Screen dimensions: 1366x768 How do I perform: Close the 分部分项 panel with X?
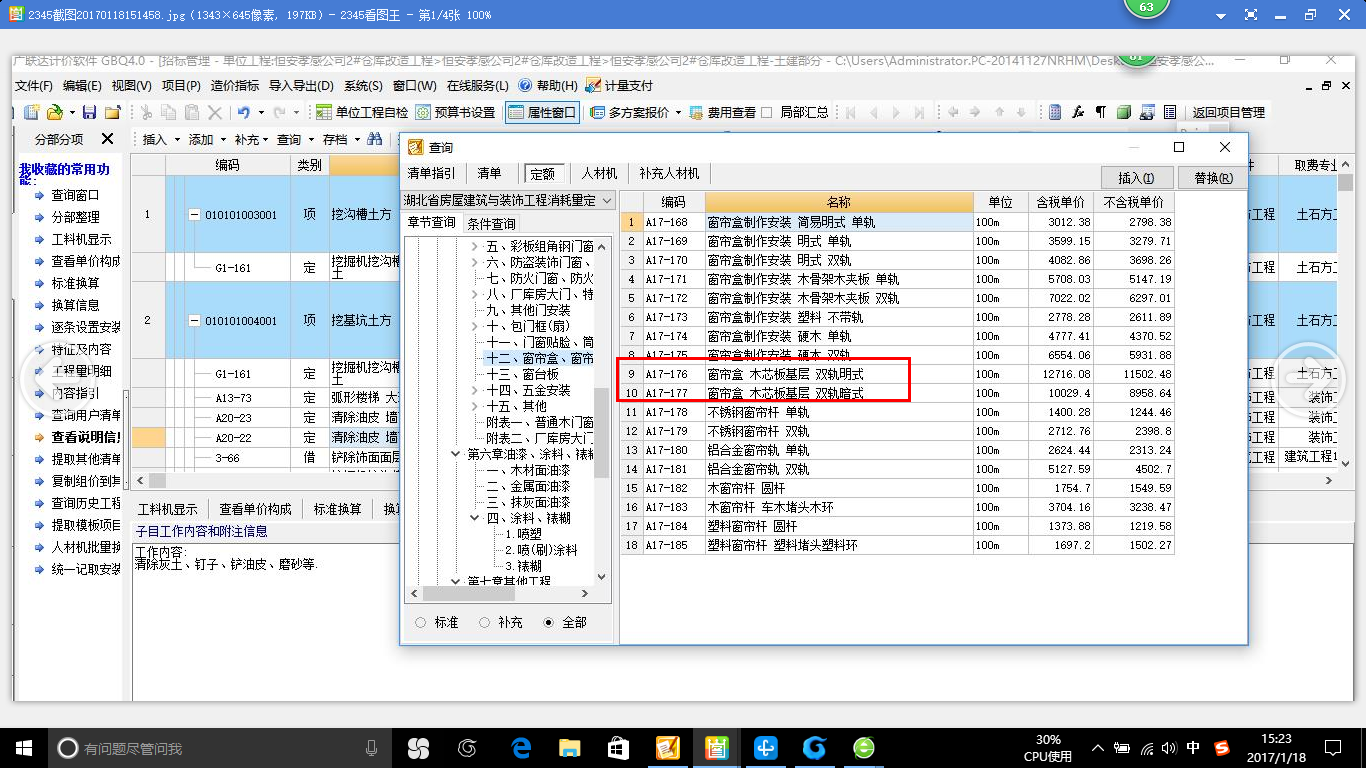108,139
